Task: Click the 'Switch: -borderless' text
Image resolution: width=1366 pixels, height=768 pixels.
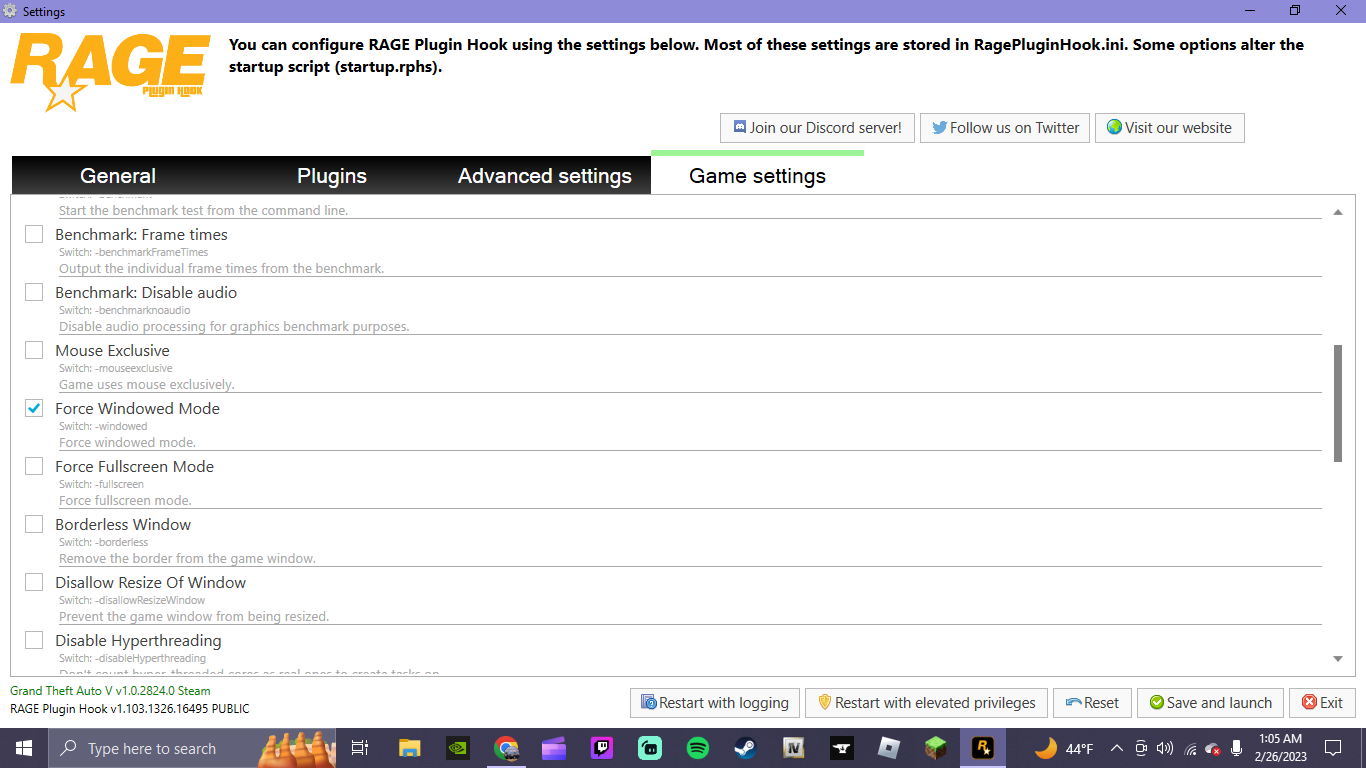Action: click(x=103, y=542)
